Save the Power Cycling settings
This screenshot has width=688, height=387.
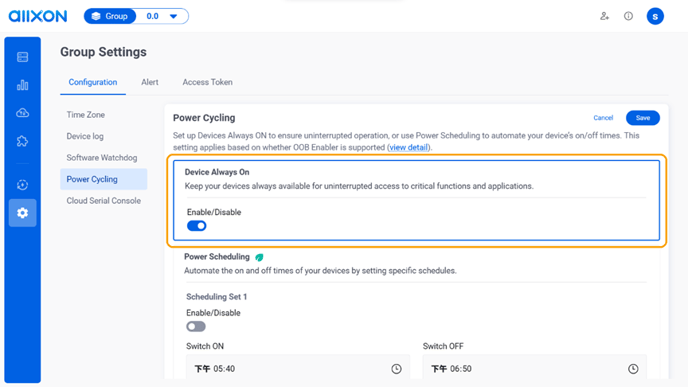click(643, 118)
